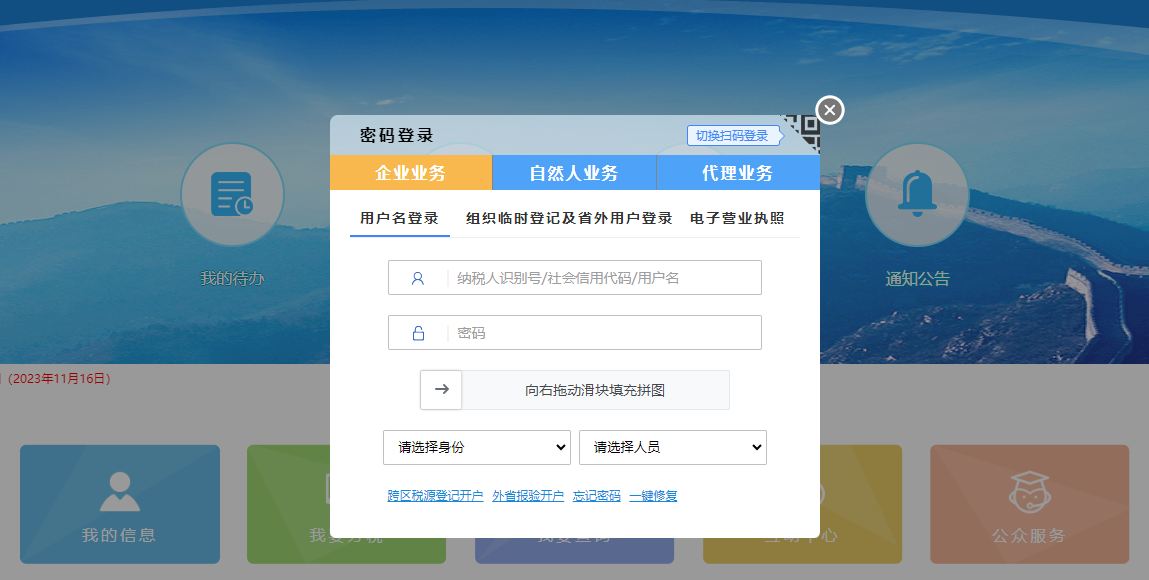Viewport: 1149px width, 580px height.
Task: Switch to scan code login (切换扫码登录)
Action: (x=732, y=135)
